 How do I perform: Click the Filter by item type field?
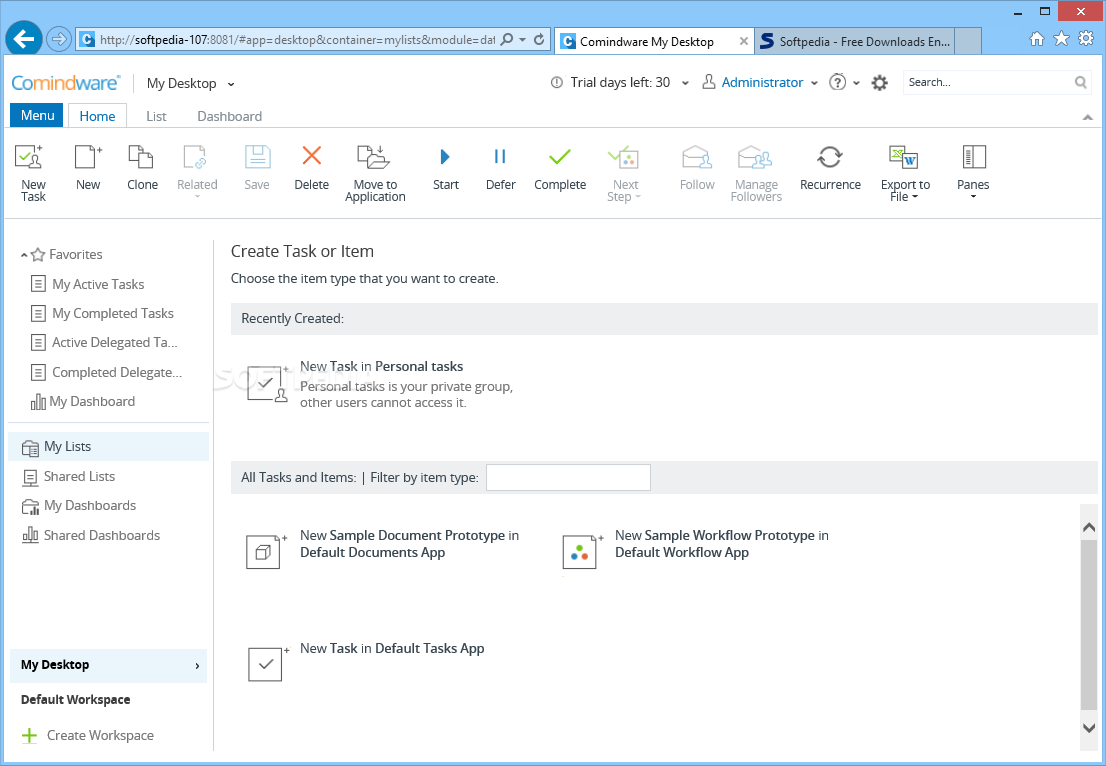569,478
